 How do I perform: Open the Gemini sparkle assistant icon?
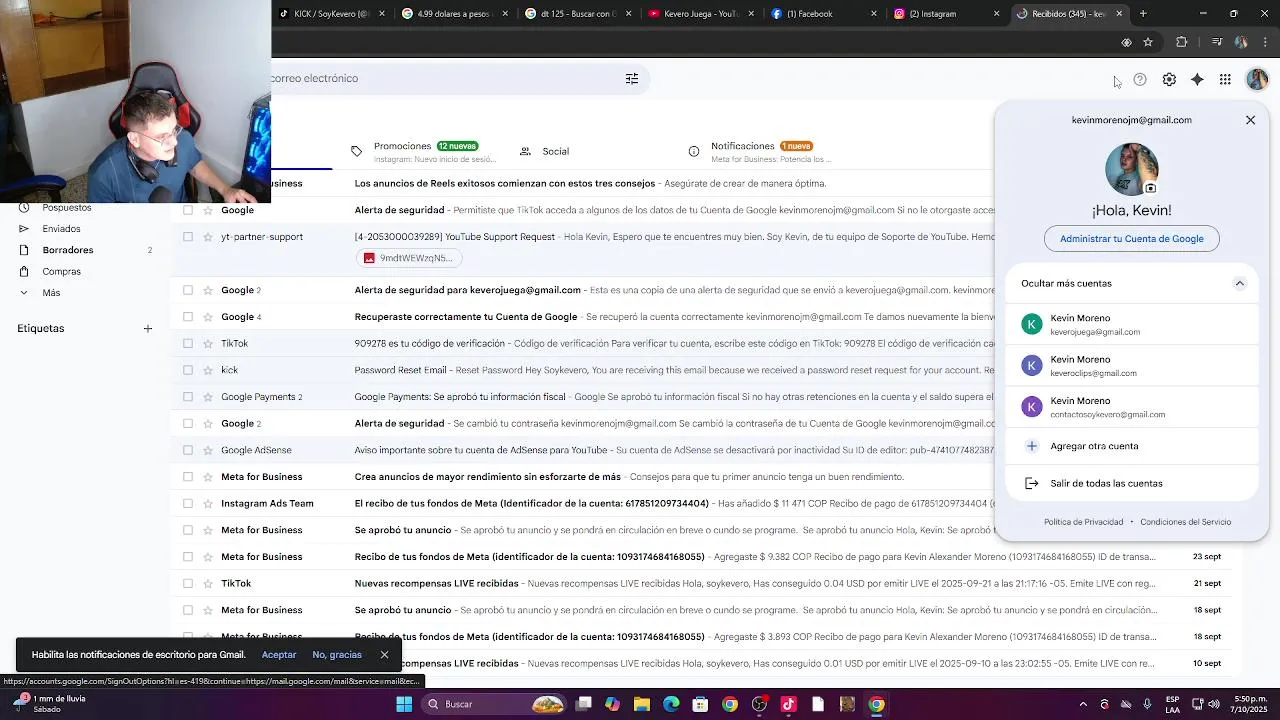[x=1197, y=80]
